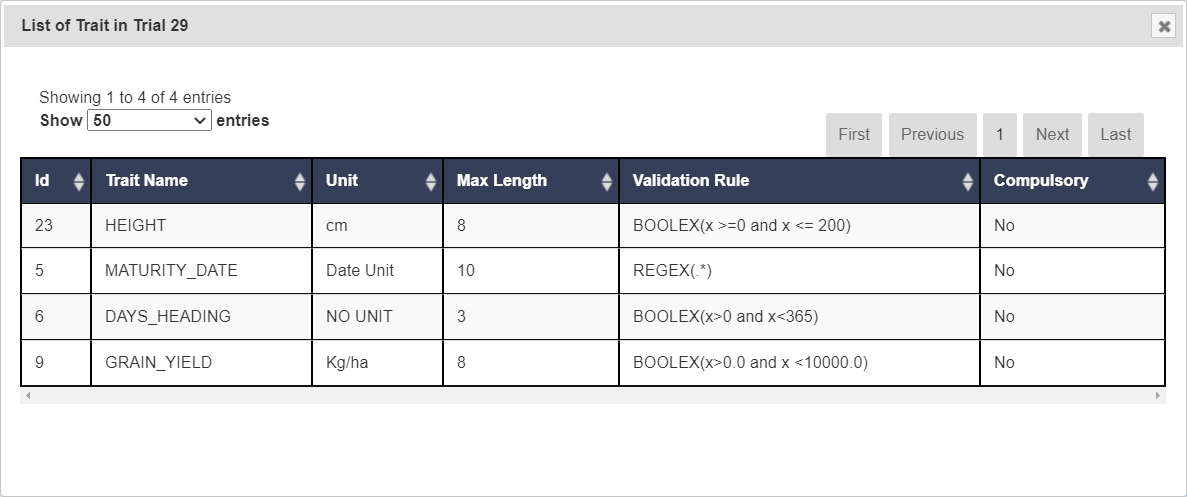Click the Validation Rule column header
The image size is (1187, 497).
coord(691,181)
